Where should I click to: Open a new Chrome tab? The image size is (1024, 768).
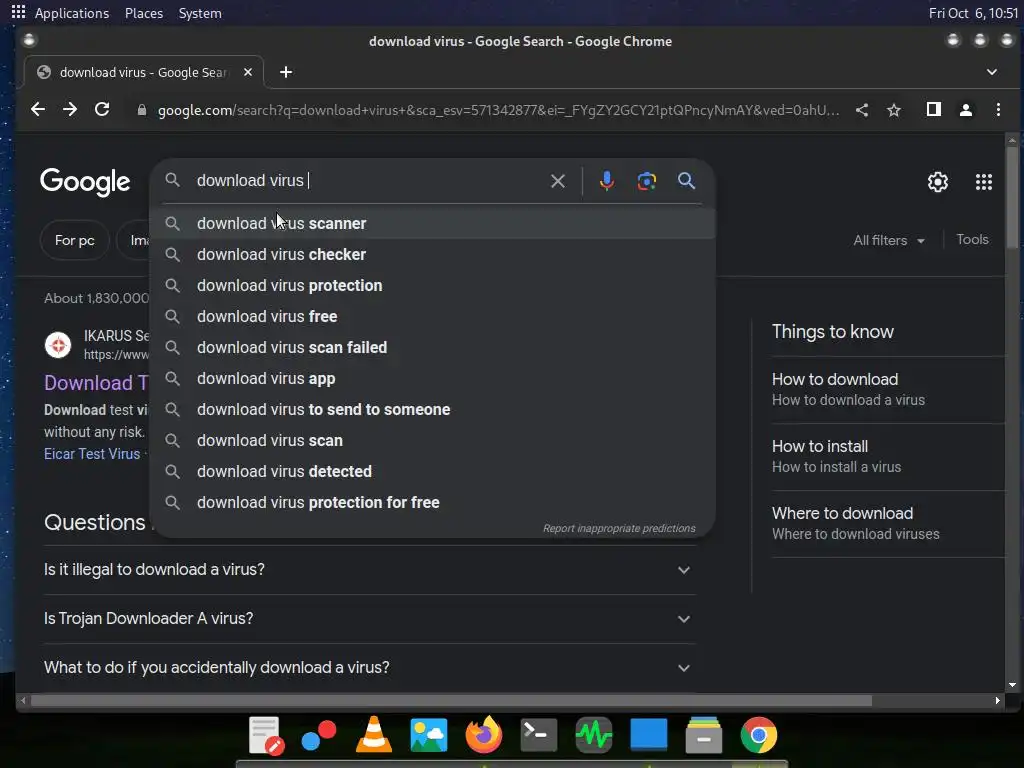click(286, 72)
